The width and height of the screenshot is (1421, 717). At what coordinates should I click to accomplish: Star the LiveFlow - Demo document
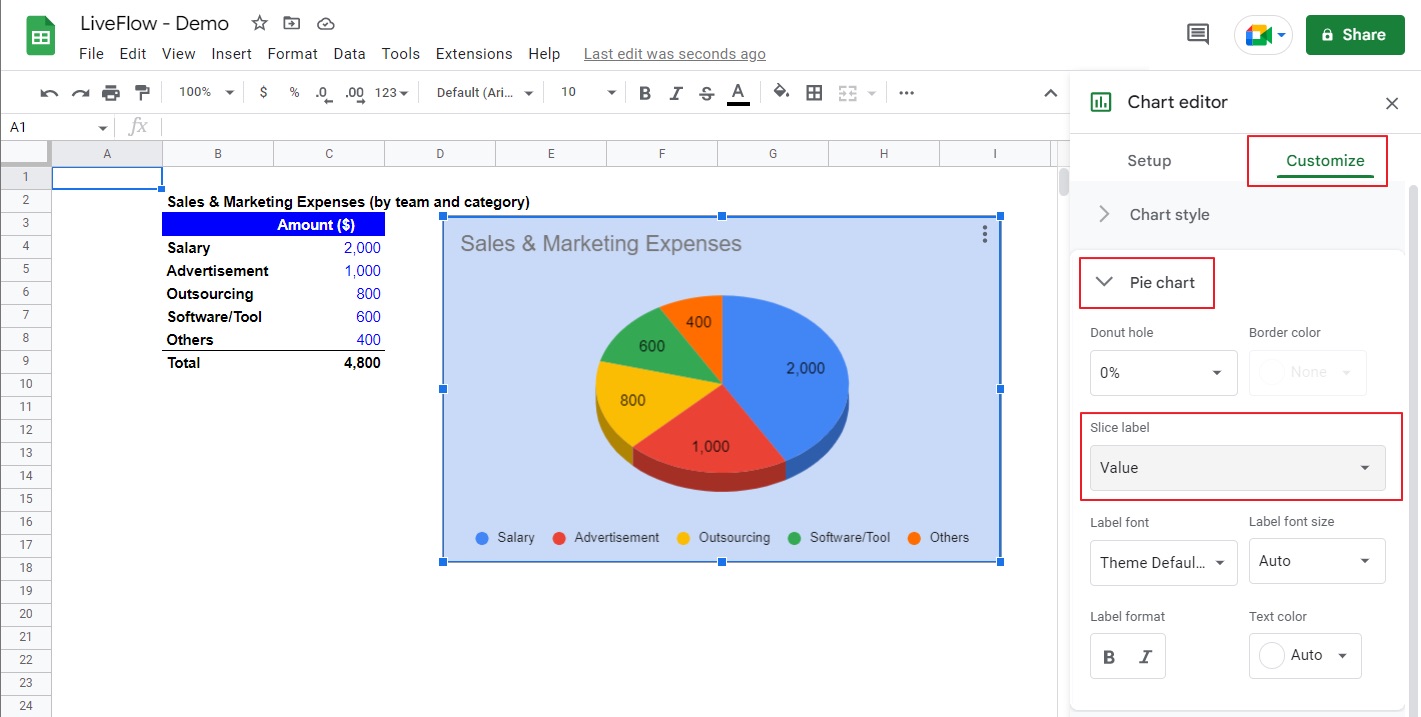click(259, 23)
